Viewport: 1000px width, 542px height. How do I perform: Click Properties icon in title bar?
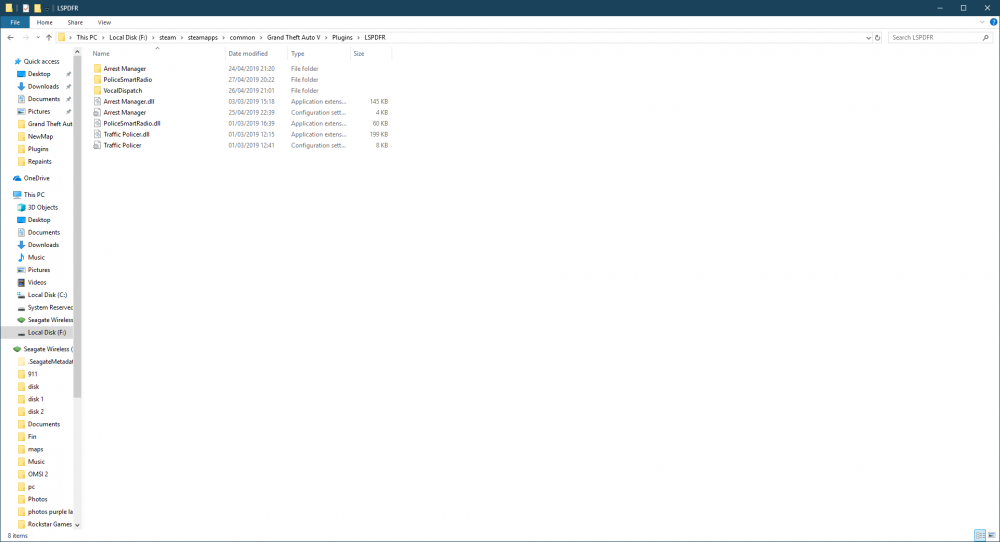click(26, 8)
